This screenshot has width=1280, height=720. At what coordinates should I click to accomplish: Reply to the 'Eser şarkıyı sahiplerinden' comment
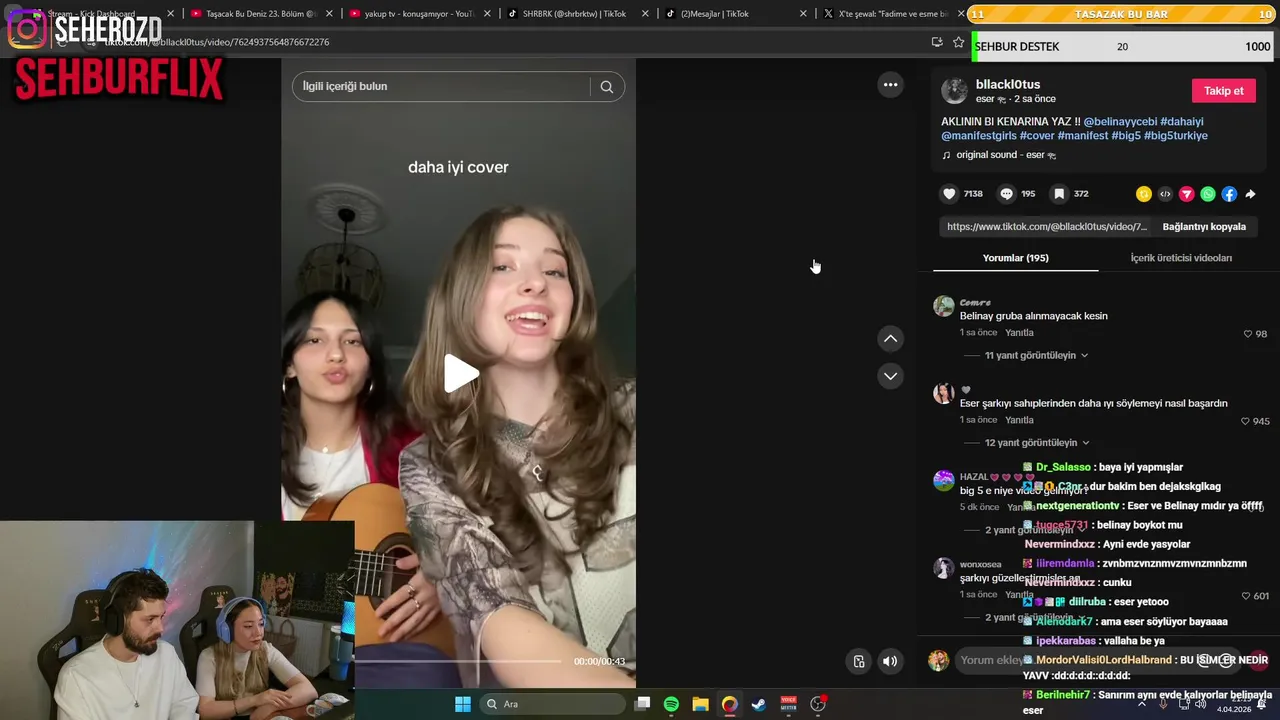(x=1019, y=420)
